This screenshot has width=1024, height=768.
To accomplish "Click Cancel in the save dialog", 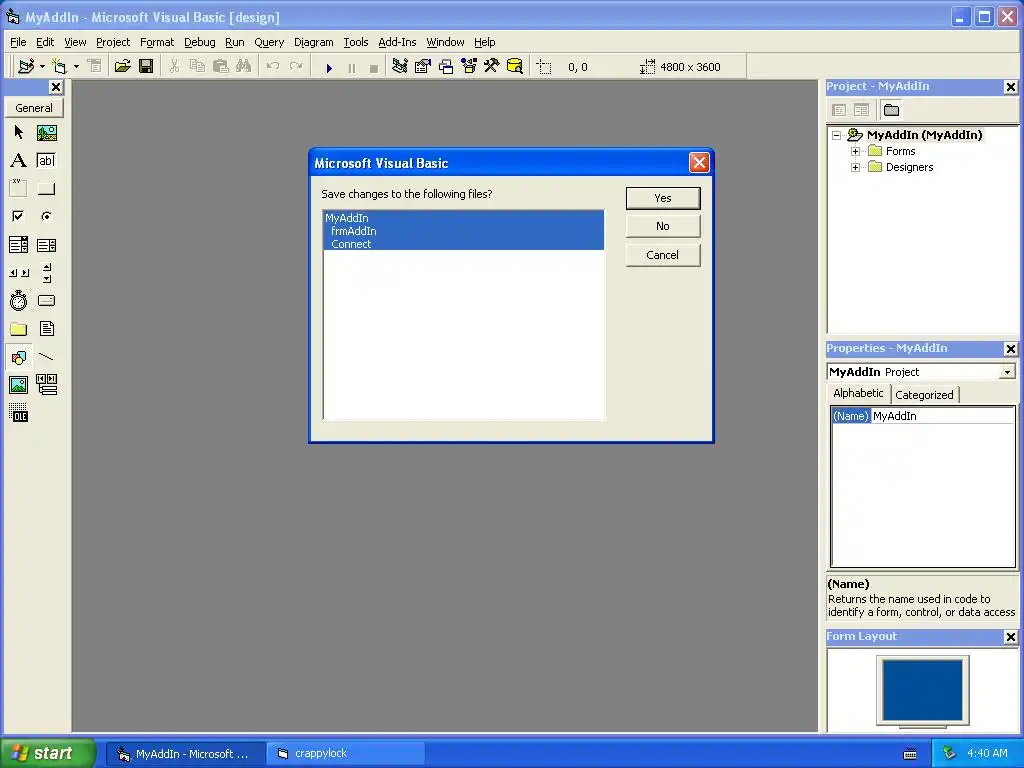I will click(663, 255).
